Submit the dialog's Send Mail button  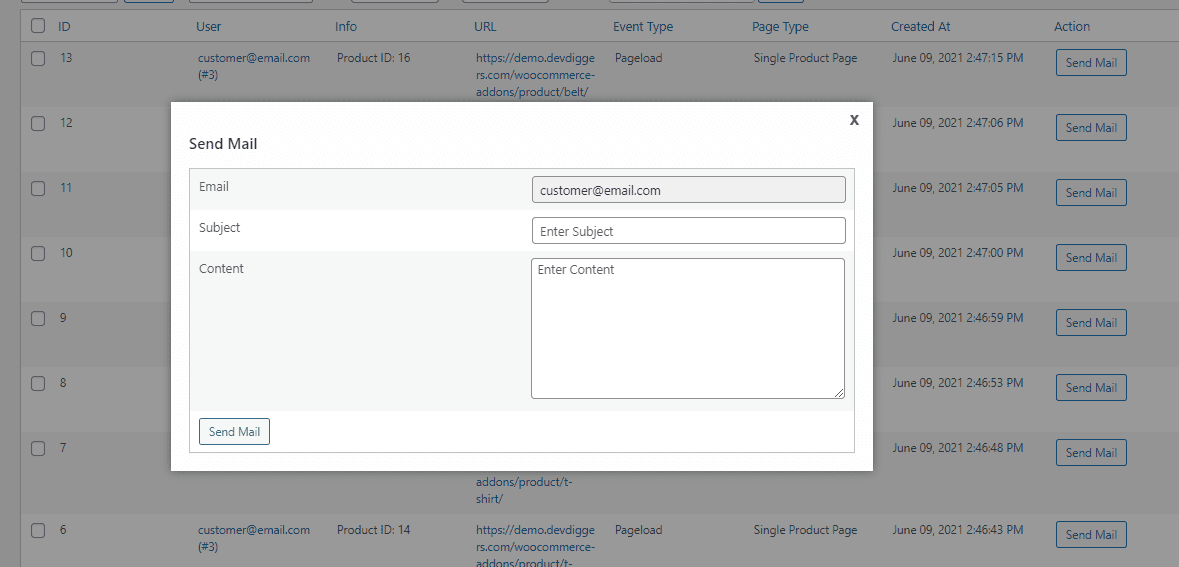tap(235, 432)
